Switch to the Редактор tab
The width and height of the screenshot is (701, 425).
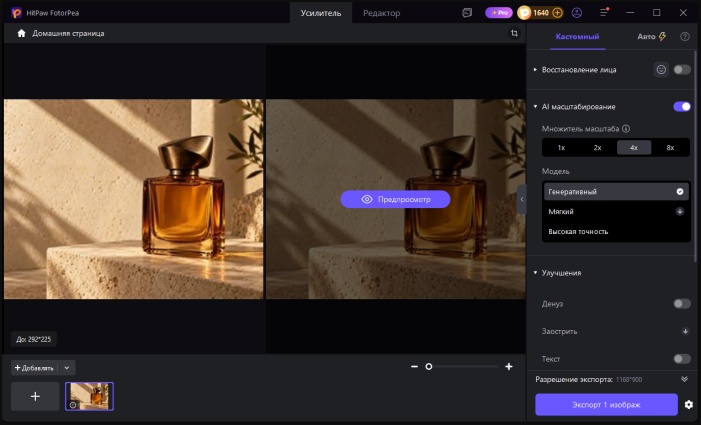coord(381,13)
